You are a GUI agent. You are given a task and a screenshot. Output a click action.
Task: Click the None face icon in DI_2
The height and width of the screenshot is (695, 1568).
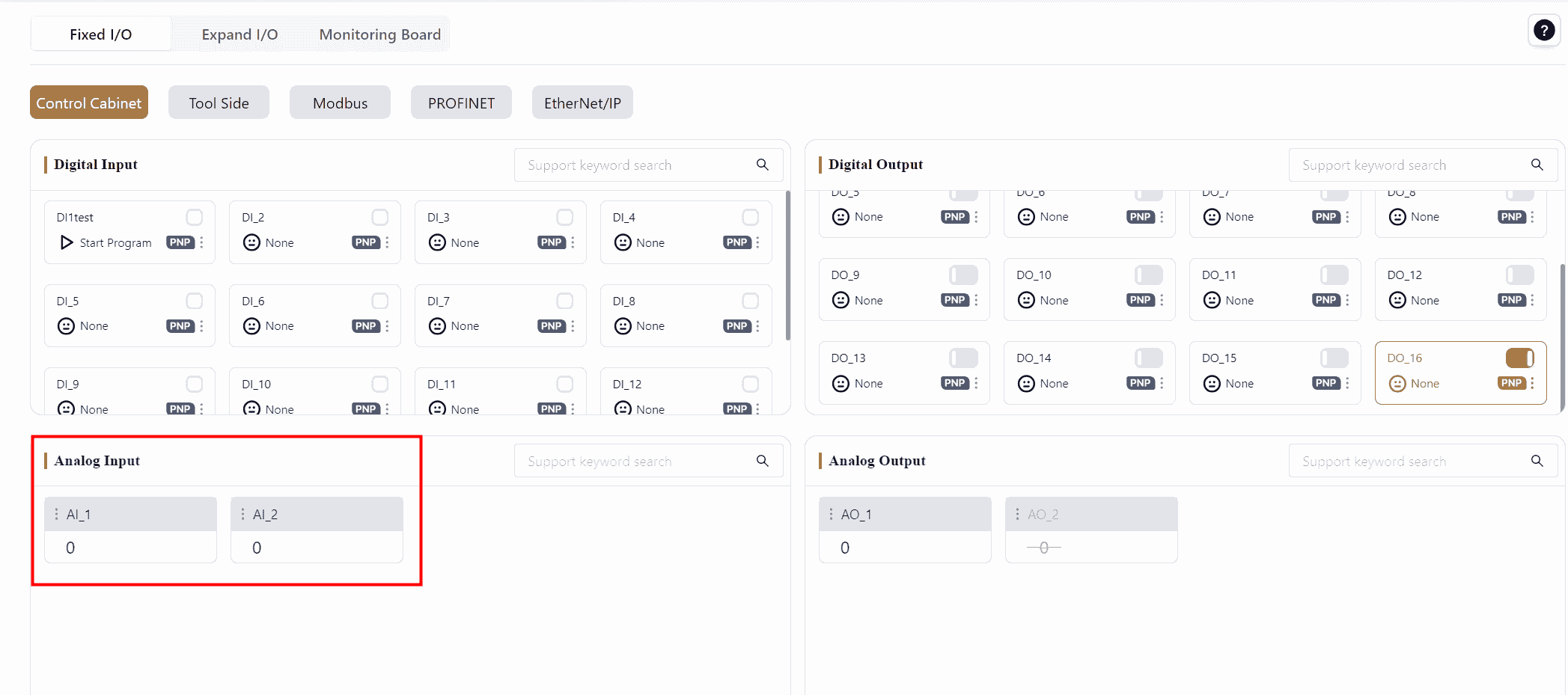252,242
